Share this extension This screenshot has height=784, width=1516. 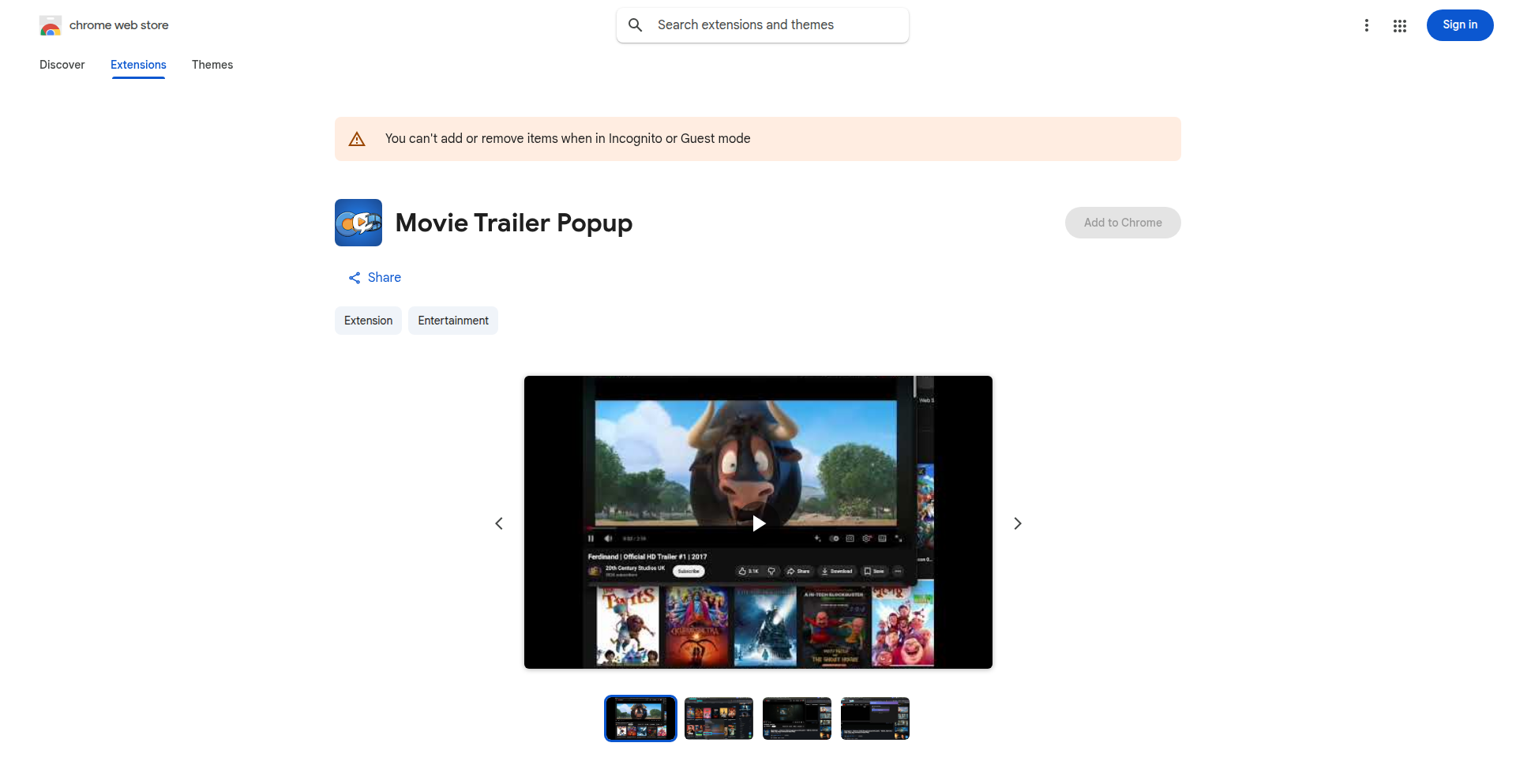click(x=375, y=278)
